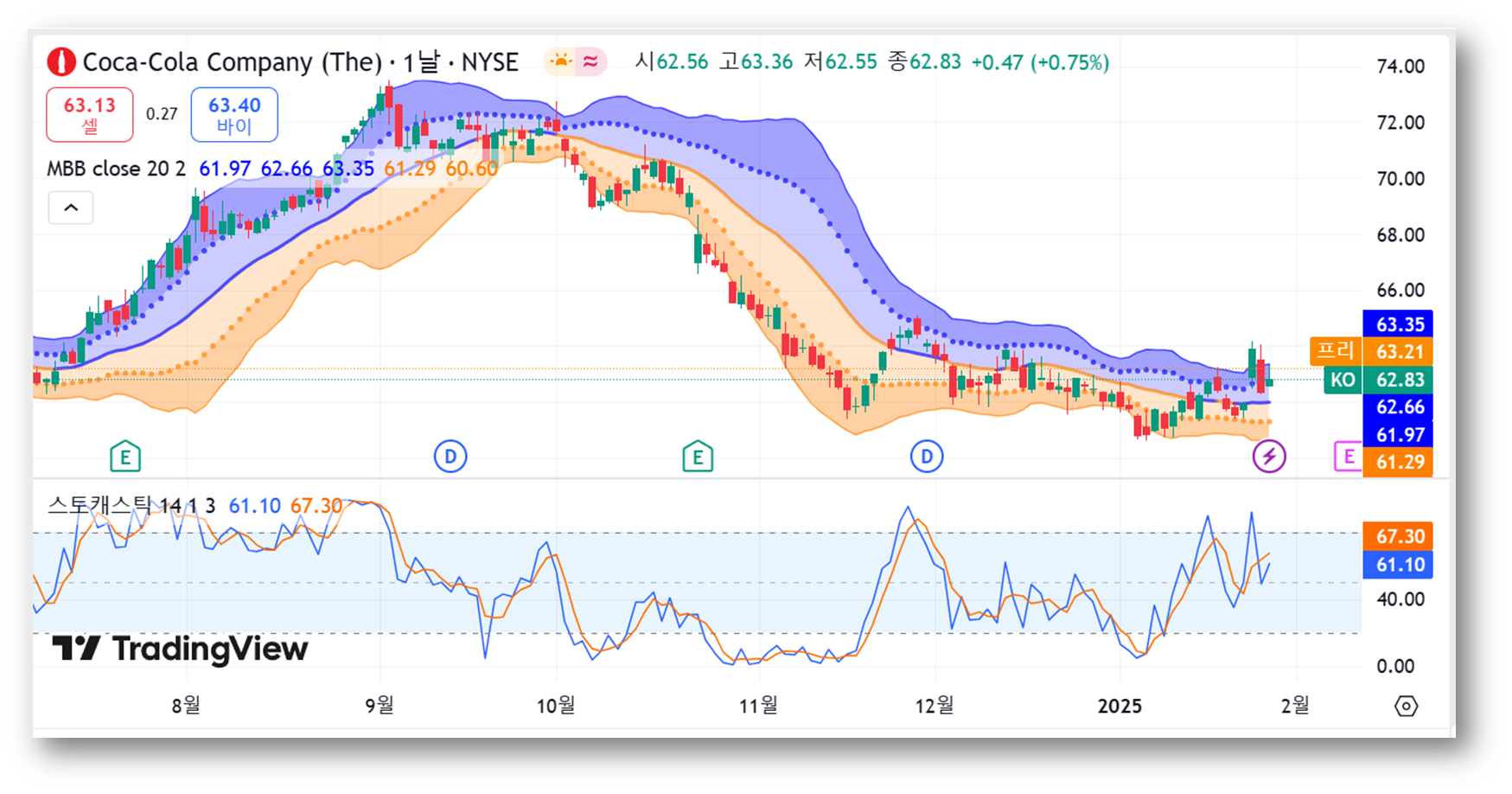The image size is (1512, 794).
Task: Click the 2월 label on the time axis
Action: point(1295,706)
